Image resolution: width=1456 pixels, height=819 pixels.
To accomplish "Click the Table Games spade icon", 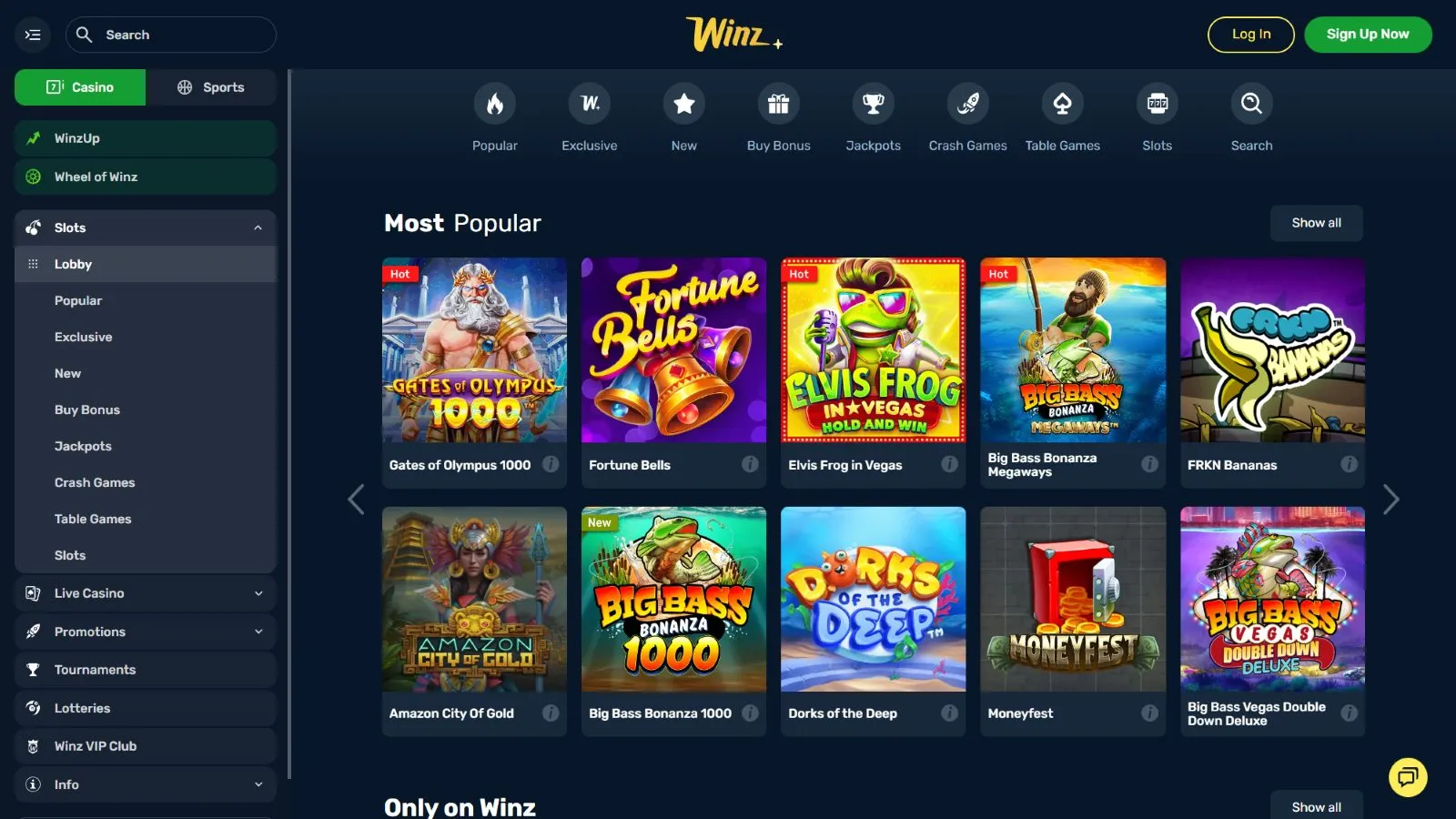I will (1062, 104).
